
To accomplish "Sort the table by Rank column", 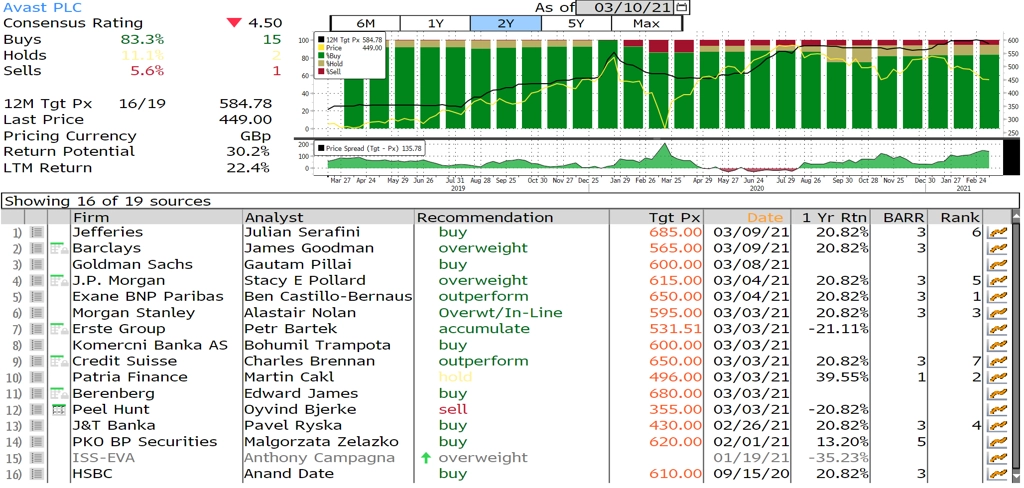I will [x=957, y=217].
